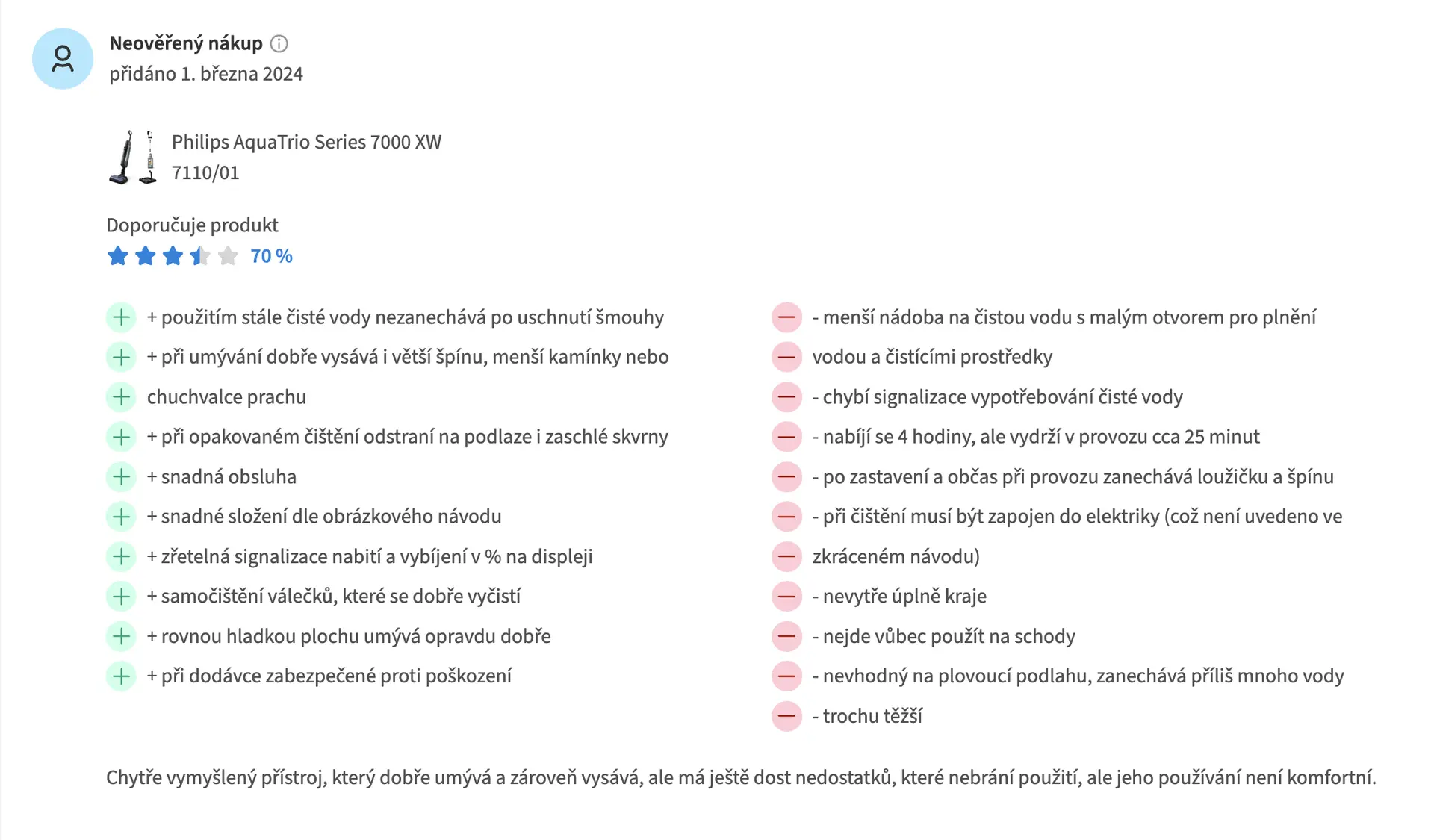
Task: Click the reviewer avatar icon
Action: 63,59
